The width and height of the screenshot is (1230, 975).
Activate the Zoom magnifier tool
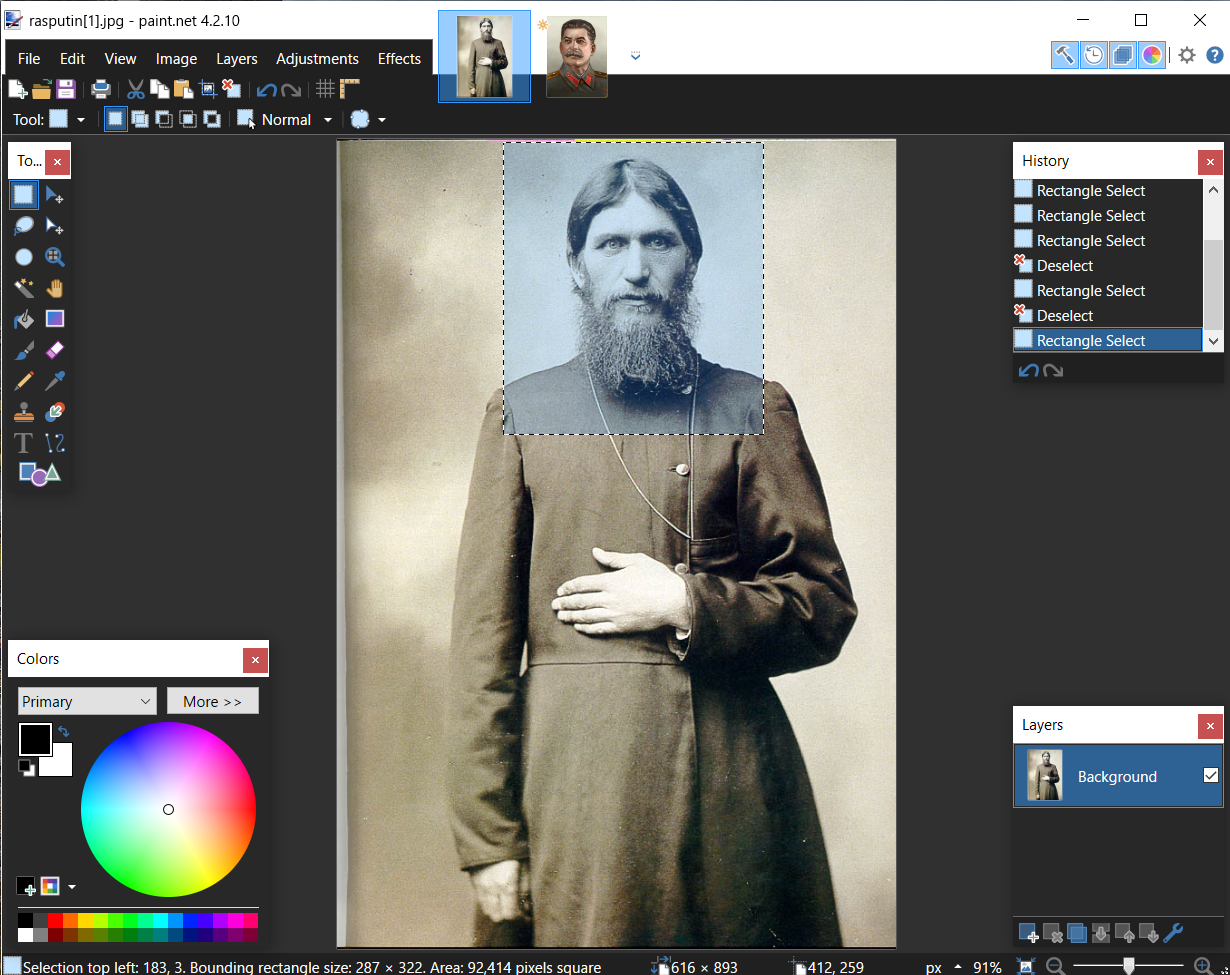click(x=55, y=257)
